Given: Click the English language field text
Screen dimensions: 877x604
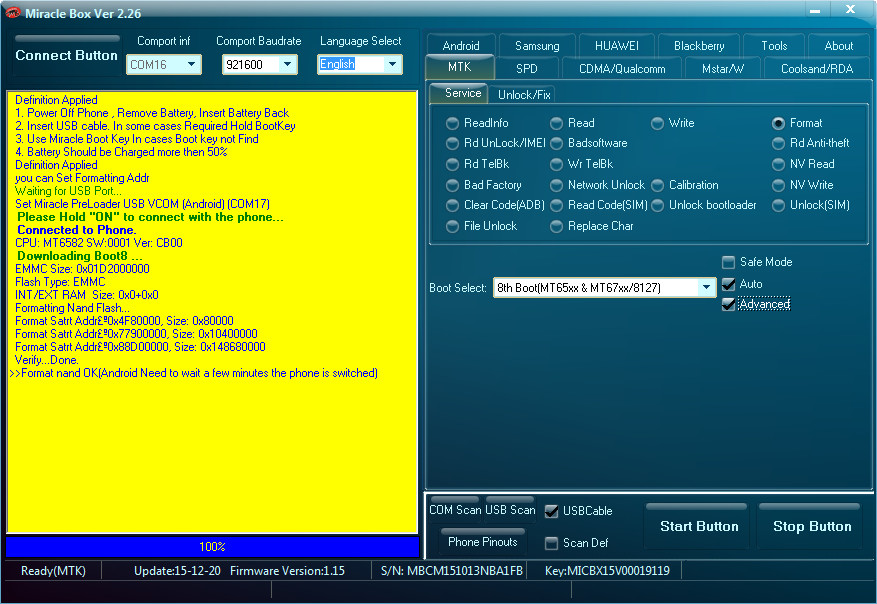Looking at the screenshot, I should click(337, 64).
